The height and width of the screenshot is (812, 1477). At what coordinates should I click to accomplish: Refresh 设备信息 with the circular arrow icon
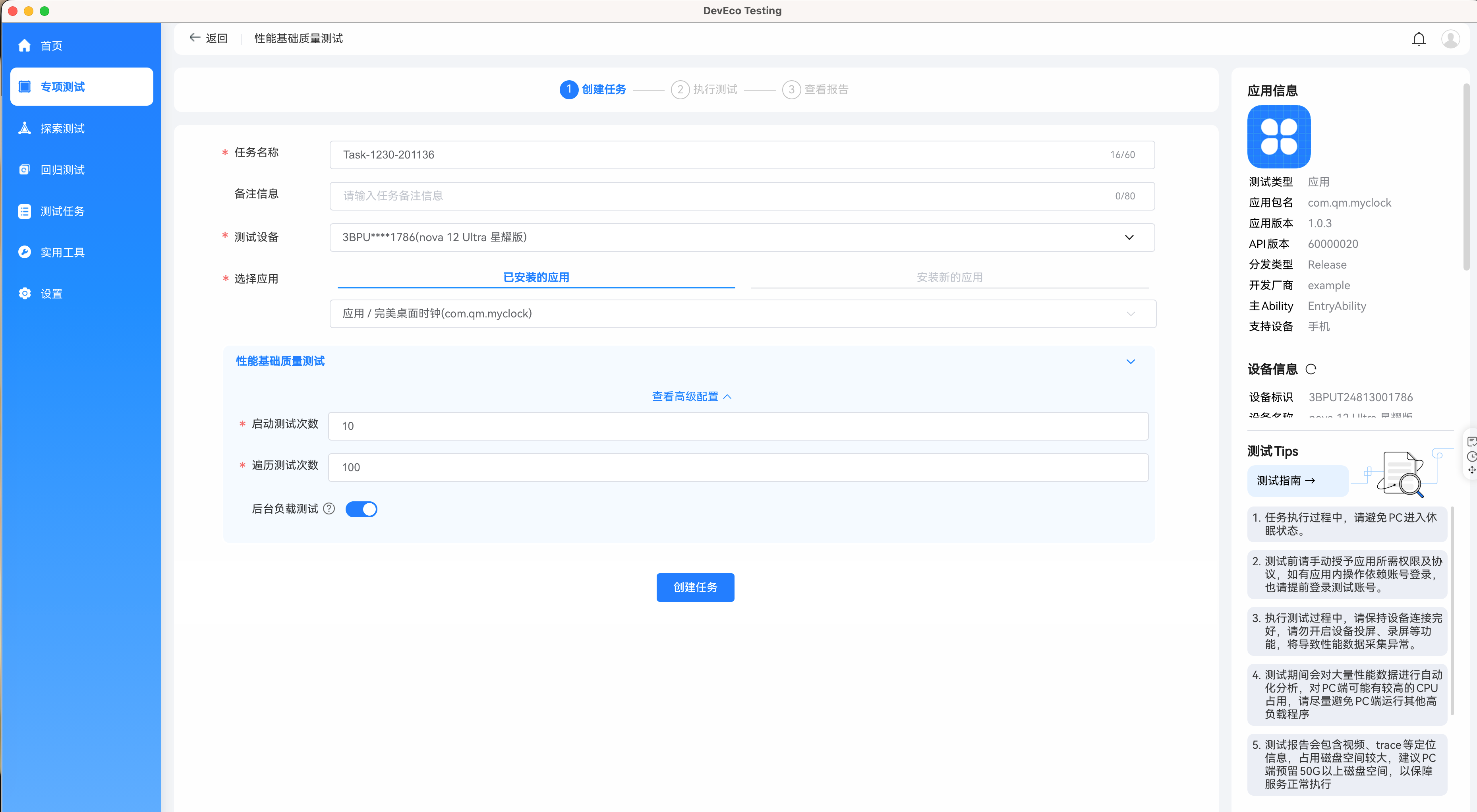click(x=1311, y=369)
